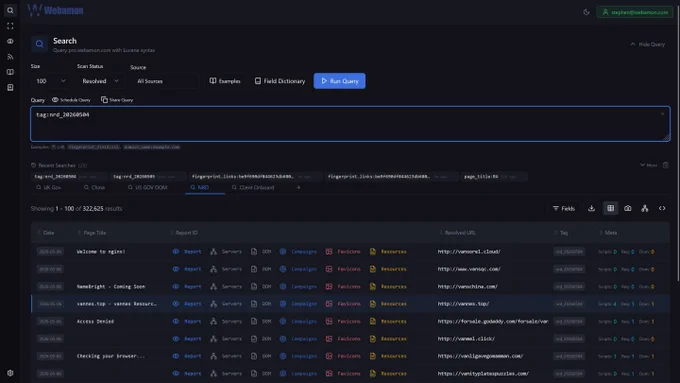Open the book icon in the sidebar
680x383 pixels.
pyautogui.click(x=10, y=72)
